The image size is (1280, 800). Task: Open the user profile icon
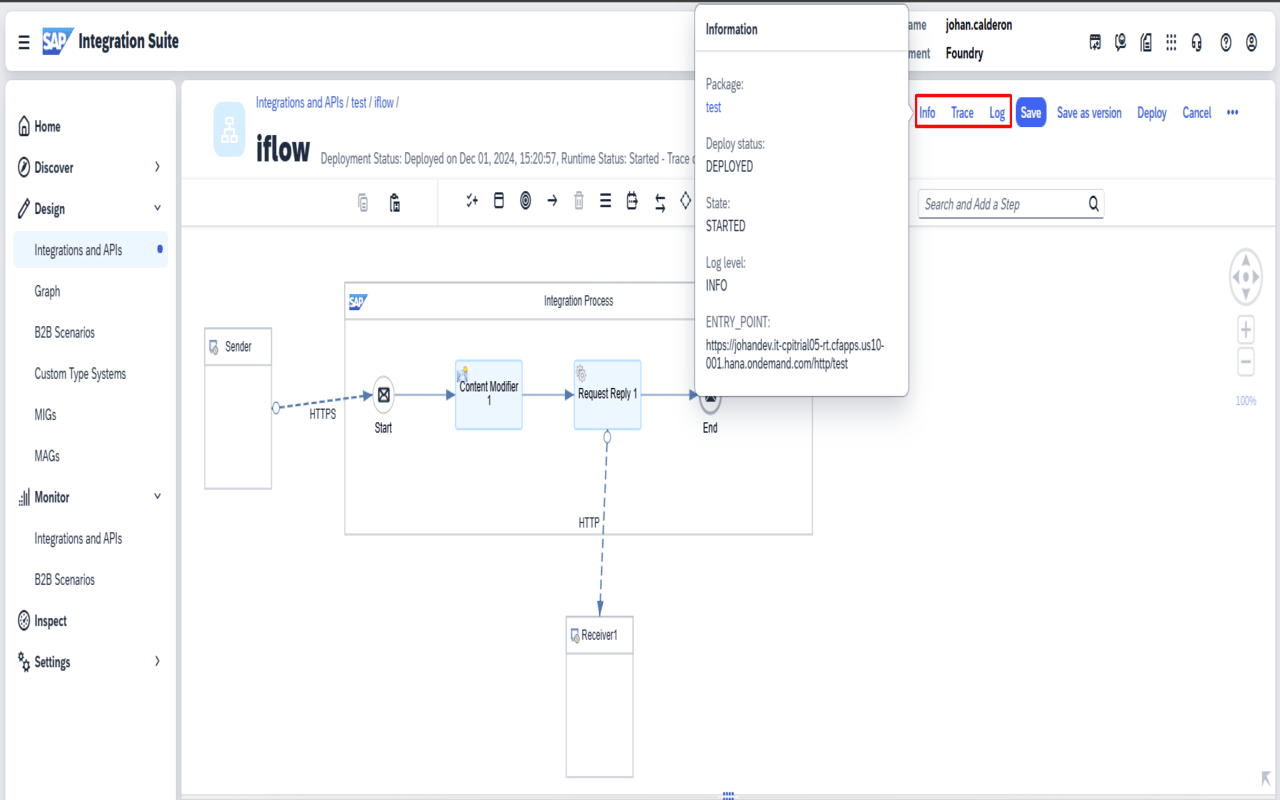(1252, 42)
